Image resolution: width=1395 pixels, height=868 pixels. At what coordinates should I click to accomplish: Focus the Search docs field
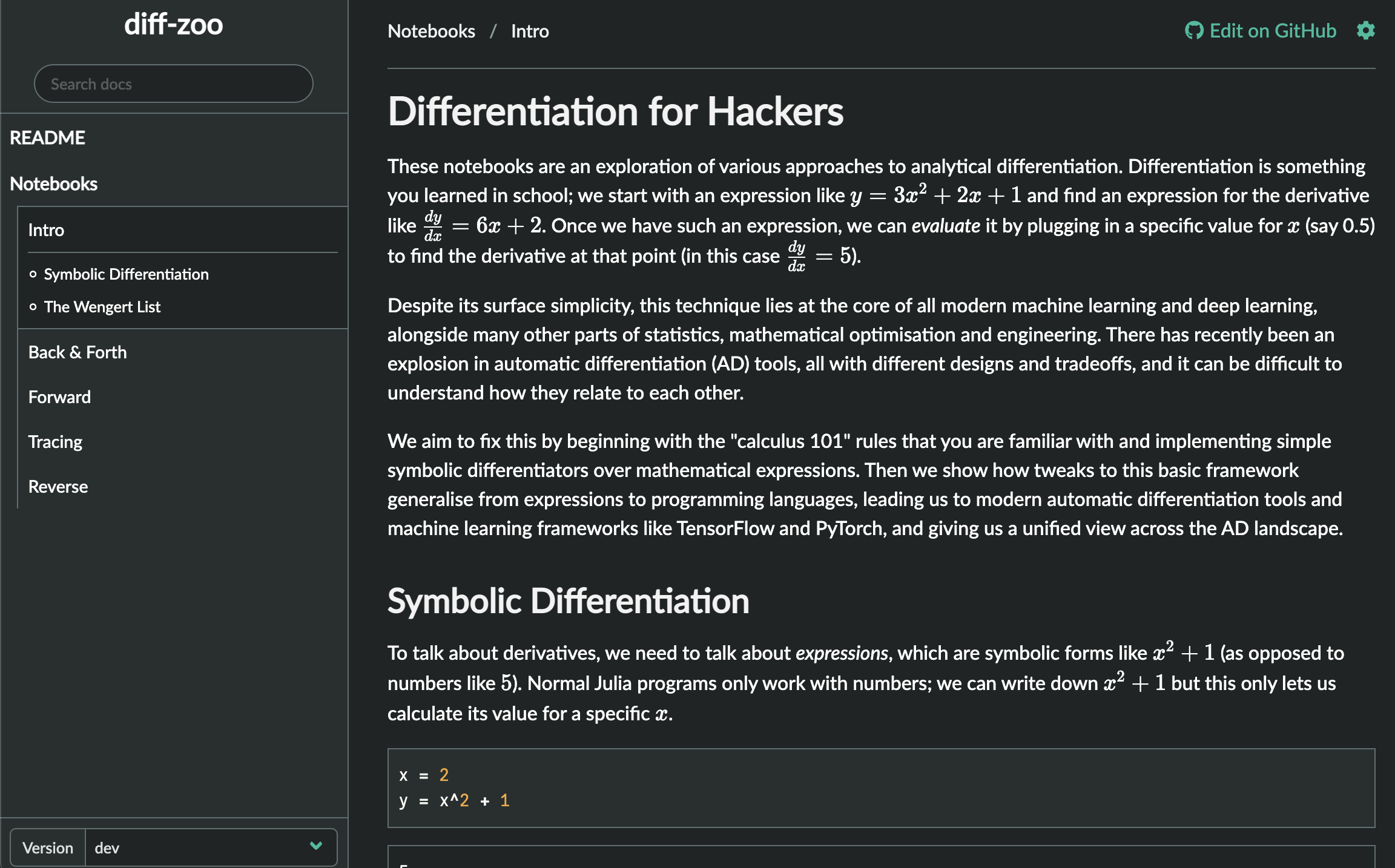pos(173,84)
